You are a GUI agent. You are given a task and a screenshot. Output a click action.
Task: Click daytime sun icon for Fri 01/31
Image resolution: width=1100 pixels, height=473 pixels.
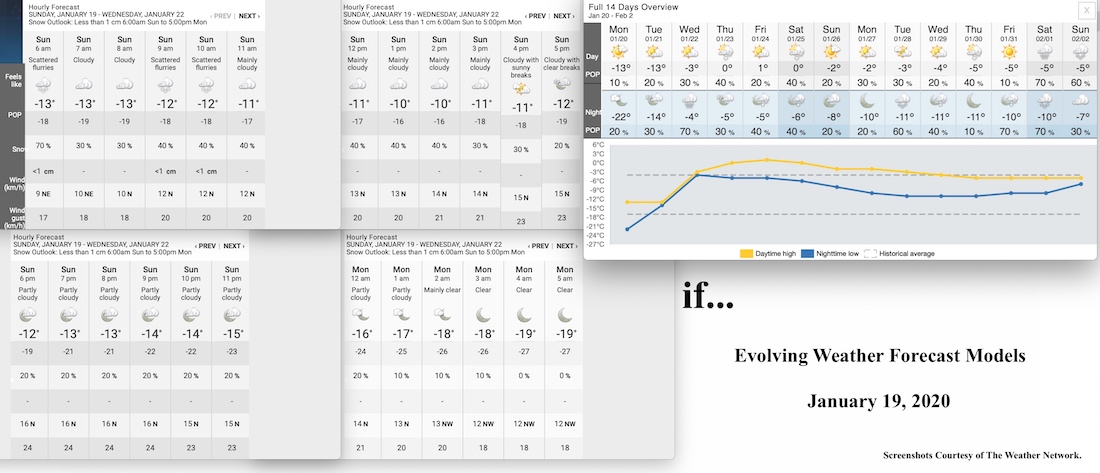click(x=1010, y=51)
